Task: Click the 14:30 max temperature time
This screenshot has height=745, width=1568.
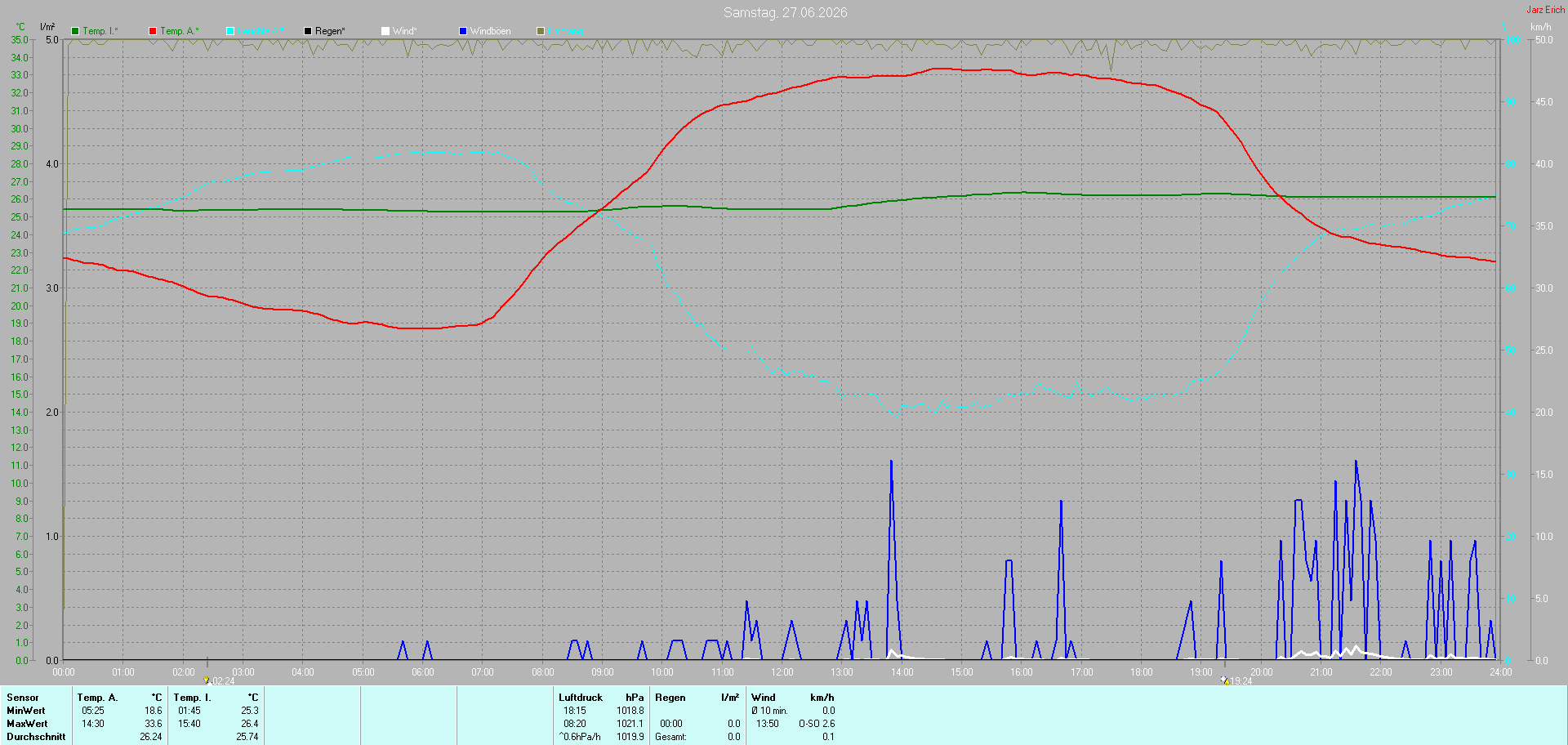Action: coord(93,724)
